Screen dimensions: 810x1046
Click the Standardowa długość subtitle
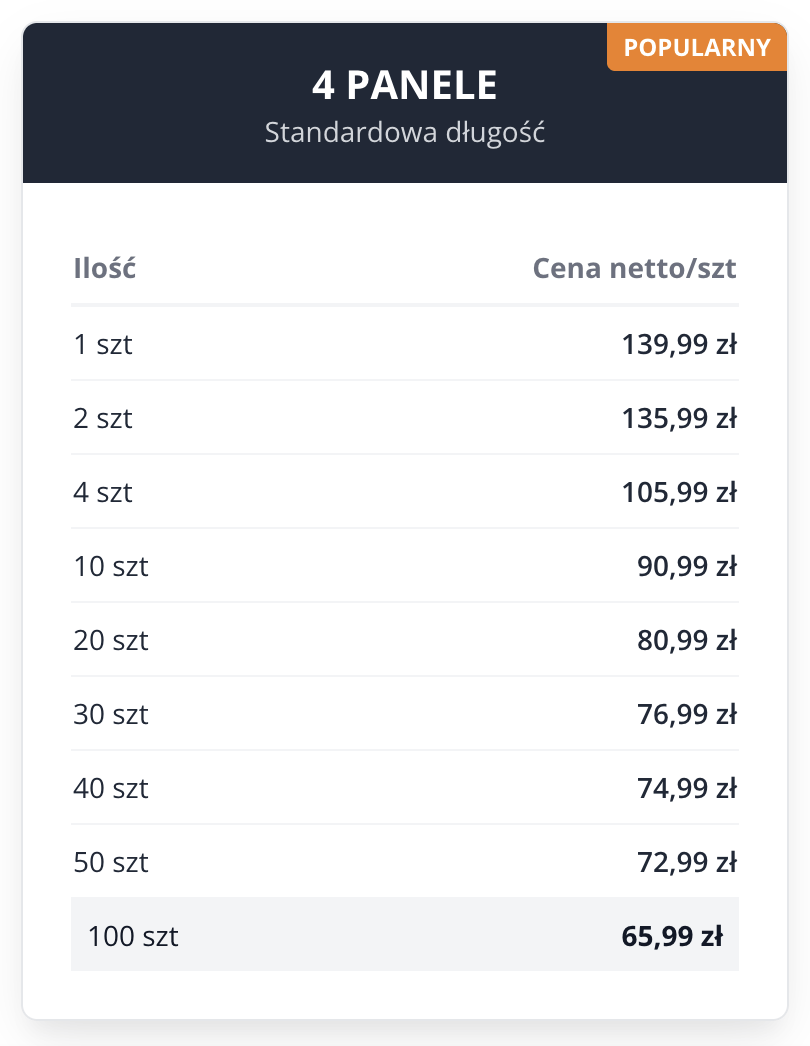(404, 132)
